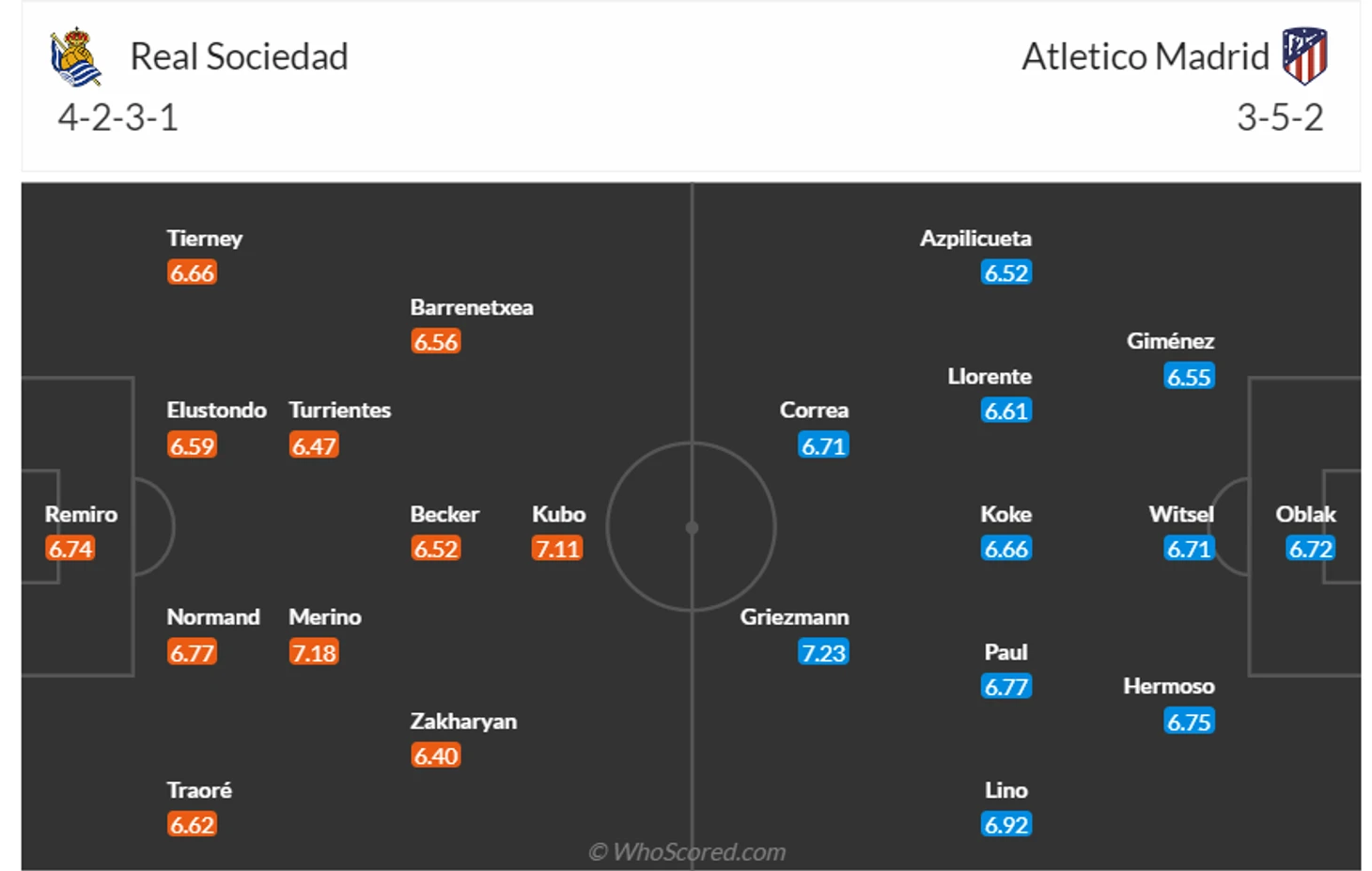The image size is (1372, 871).
Task: Select Griezmann's 7.23 rating badge
Action: [x=823, y=652]
